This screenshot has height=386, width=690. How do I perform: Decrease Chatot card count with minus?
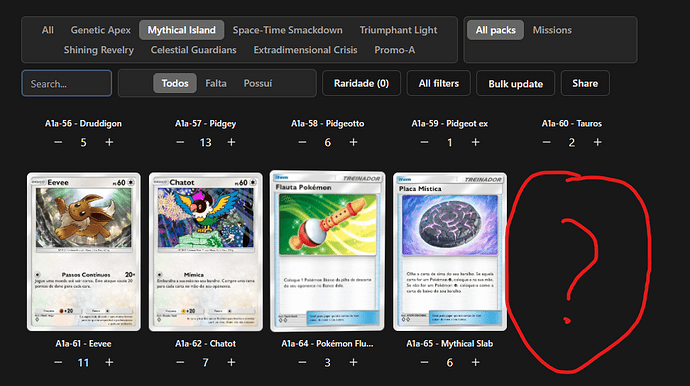click(180, 362)
